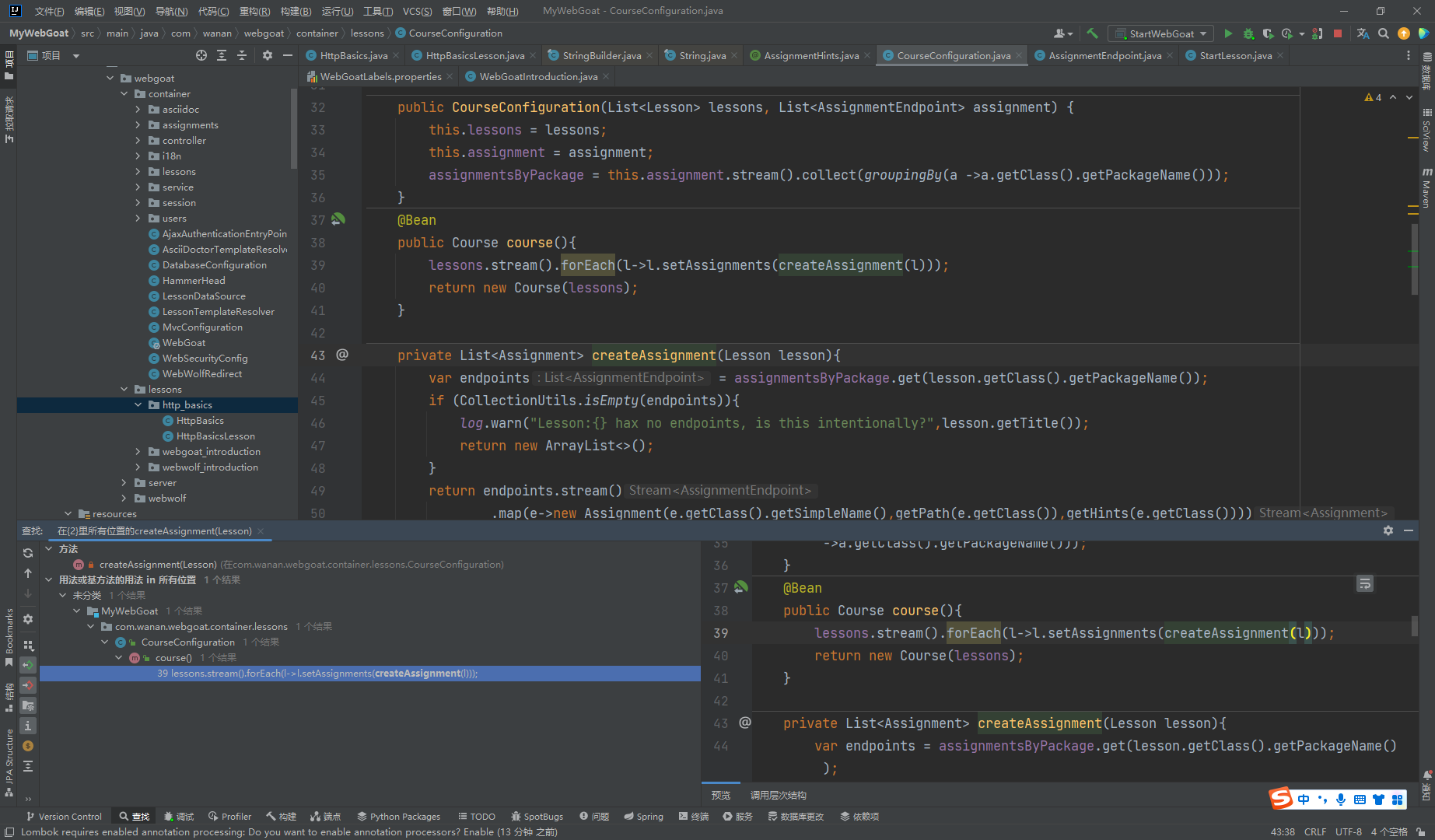The height and width of the screenshot is (840, 1435).
Task: Click Expand All in Project panel header
Action: (x=222, y=55)
